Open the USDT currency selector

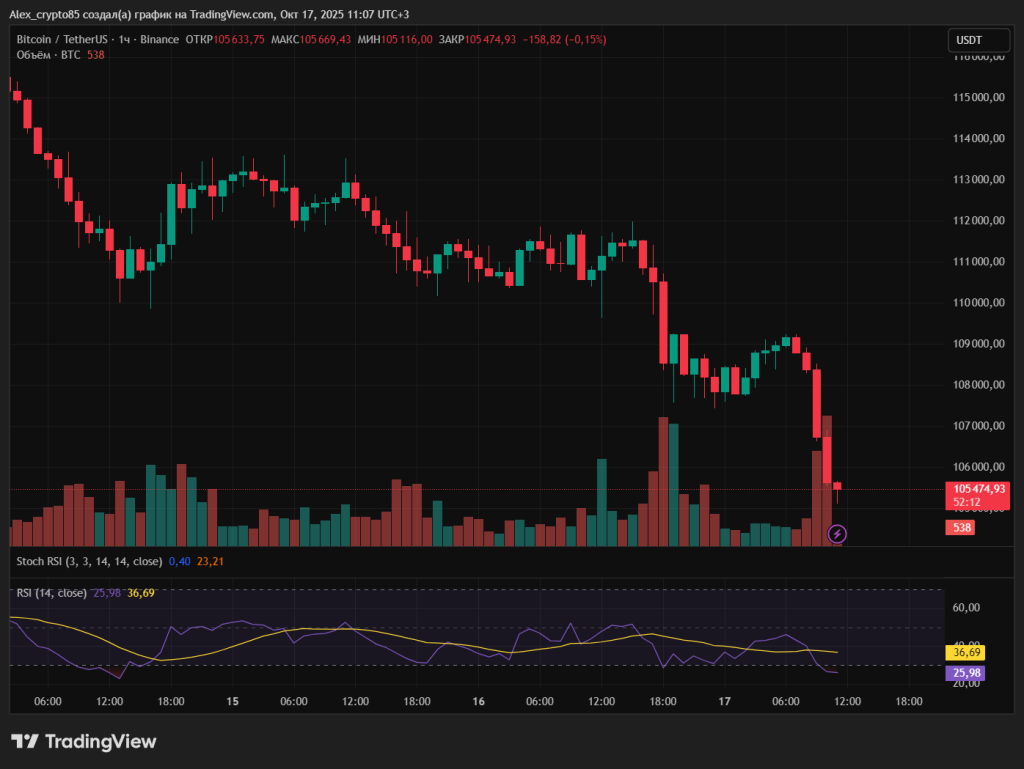969,40
